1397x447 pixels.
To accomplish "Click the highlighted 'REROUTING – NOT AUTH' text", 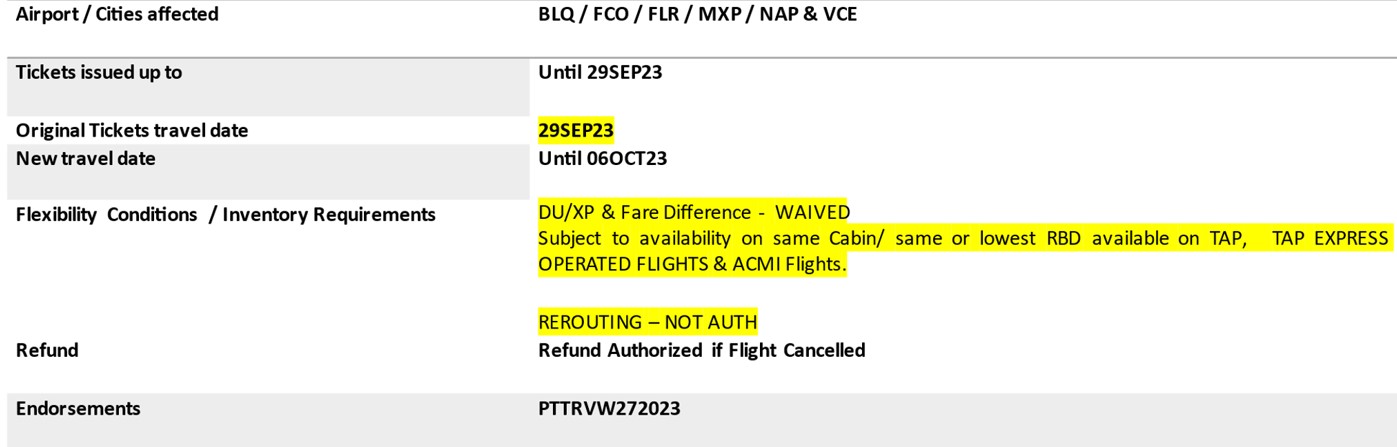I will click(647, 322).
